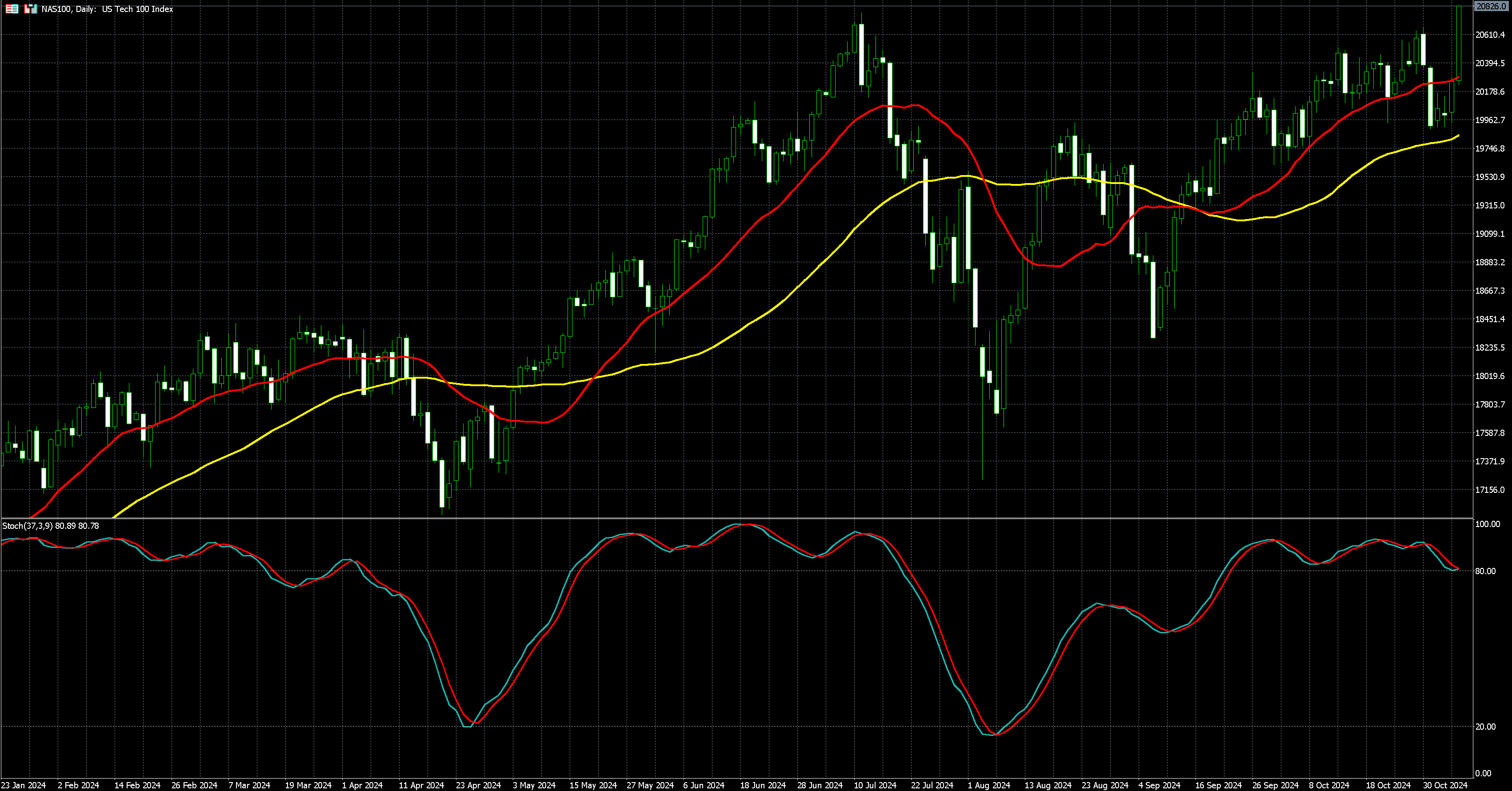Click the 16 Sep 2024 date label
The image size is (1512, 791).
pos(1219,785)
